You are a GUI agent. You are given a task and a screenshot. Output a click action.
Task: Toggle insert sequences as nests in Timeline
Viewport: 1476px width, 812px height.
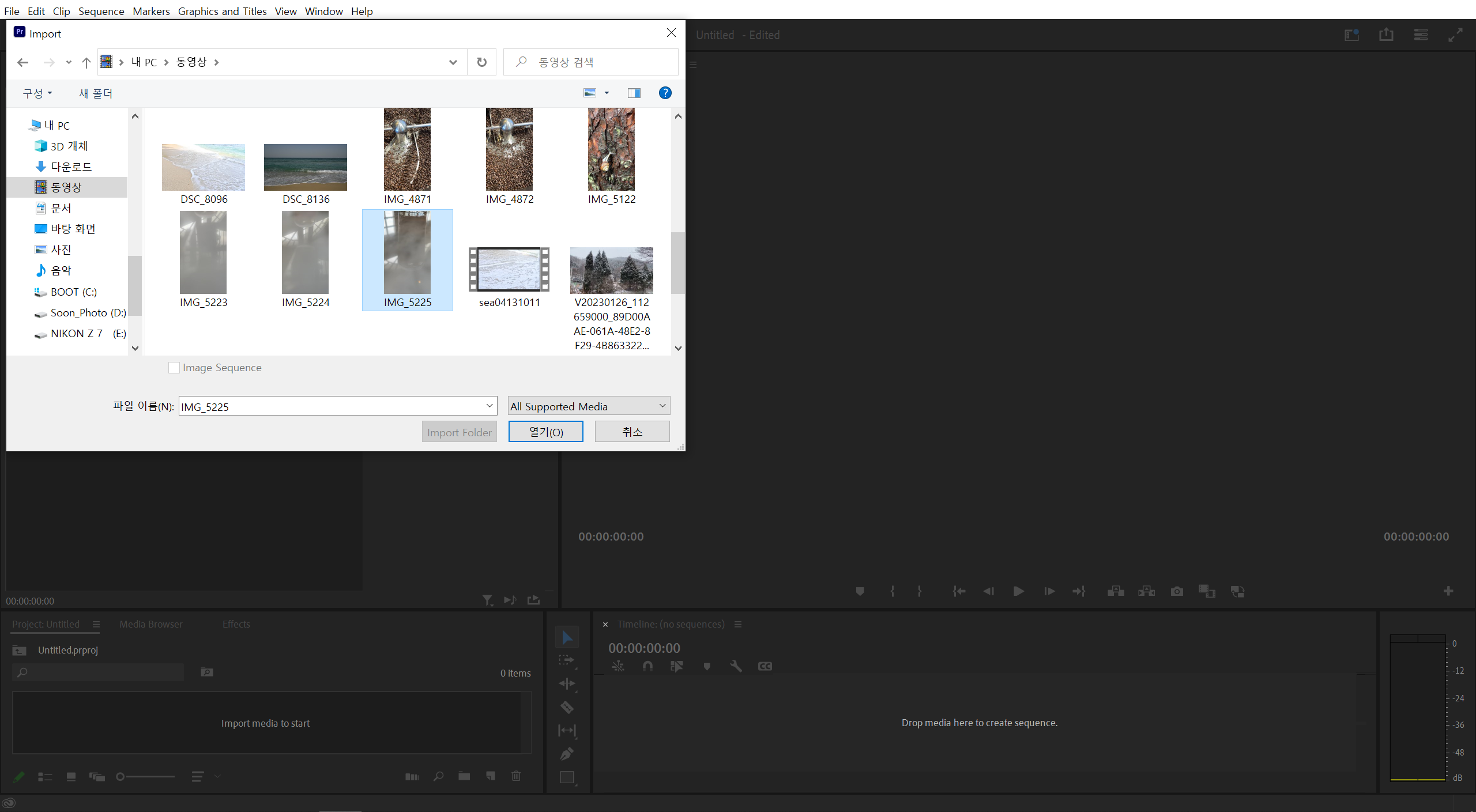point(618,666)
